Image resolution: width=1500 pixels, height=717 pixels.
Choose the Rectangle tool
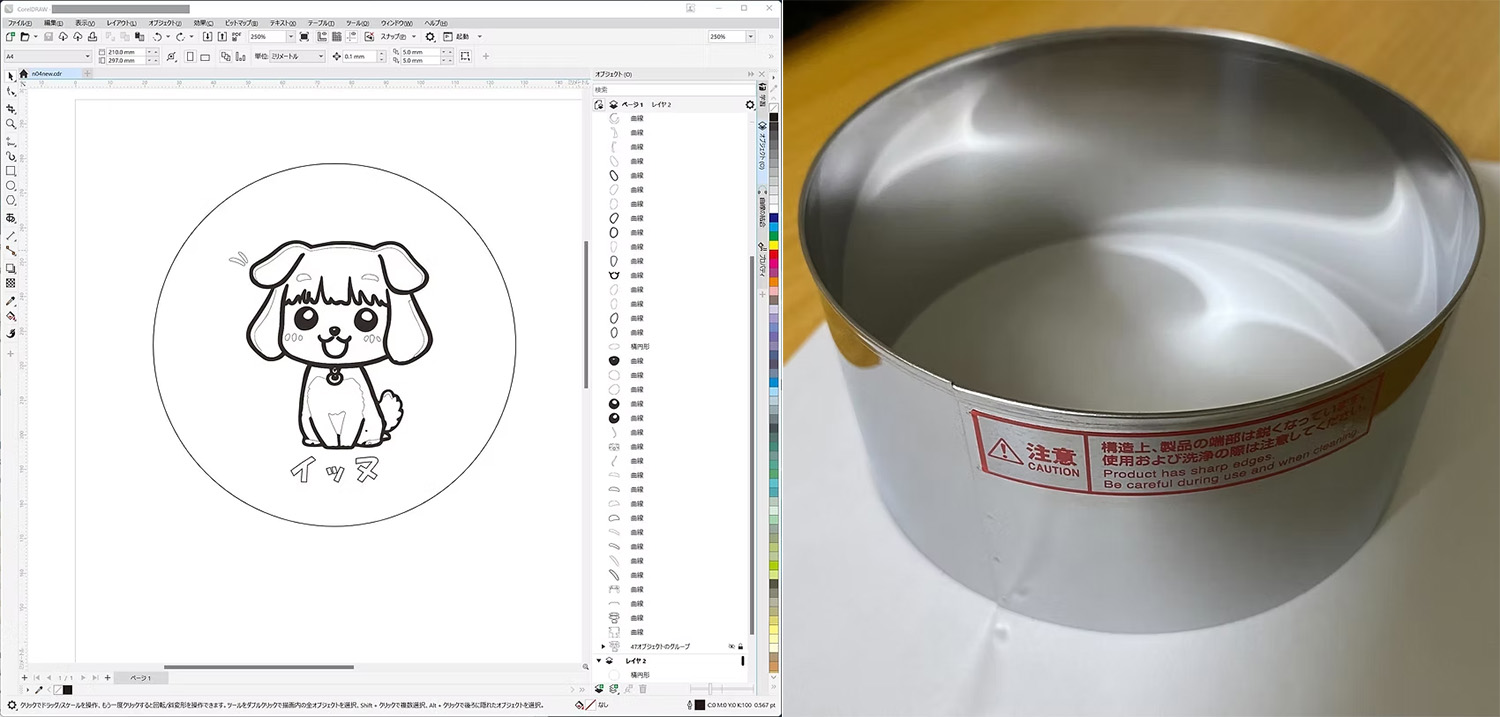pos(11,171)
